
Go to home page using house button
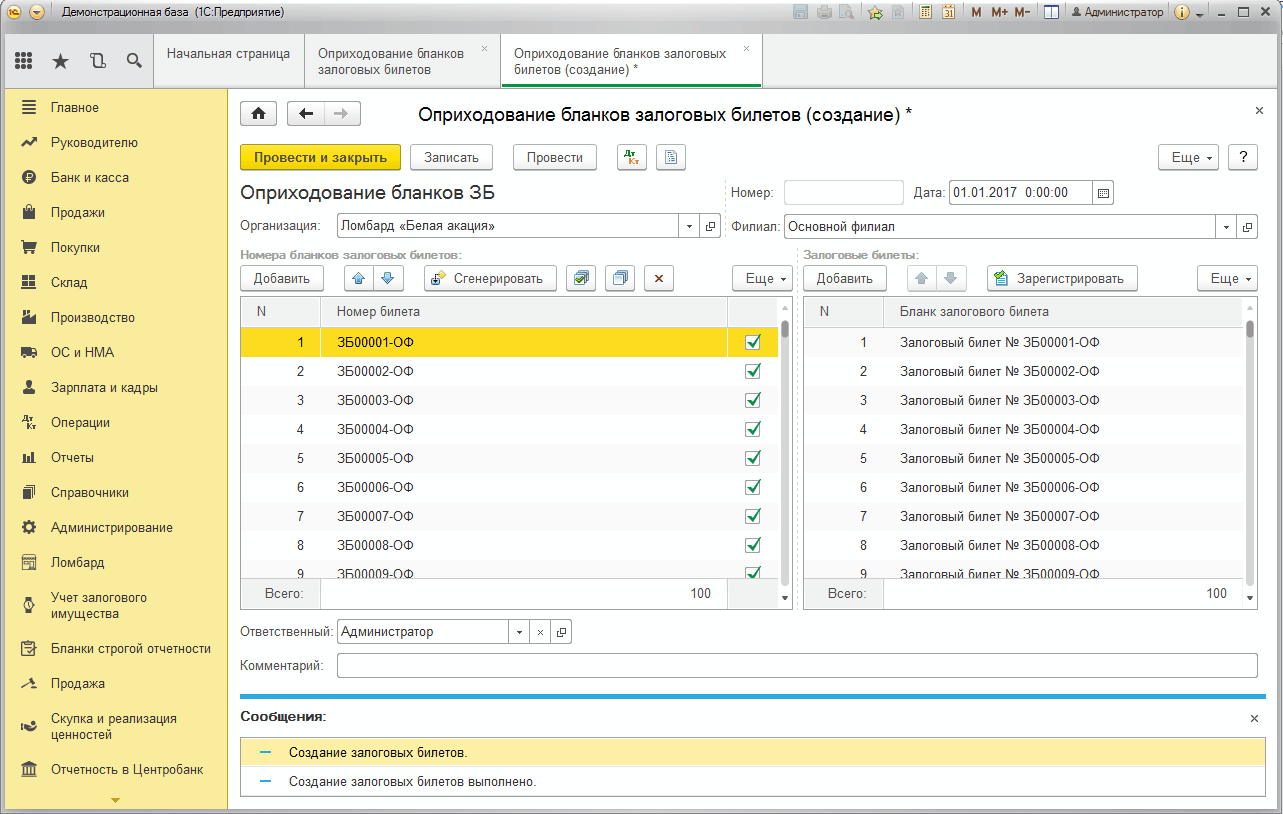[x=258, y=114]
